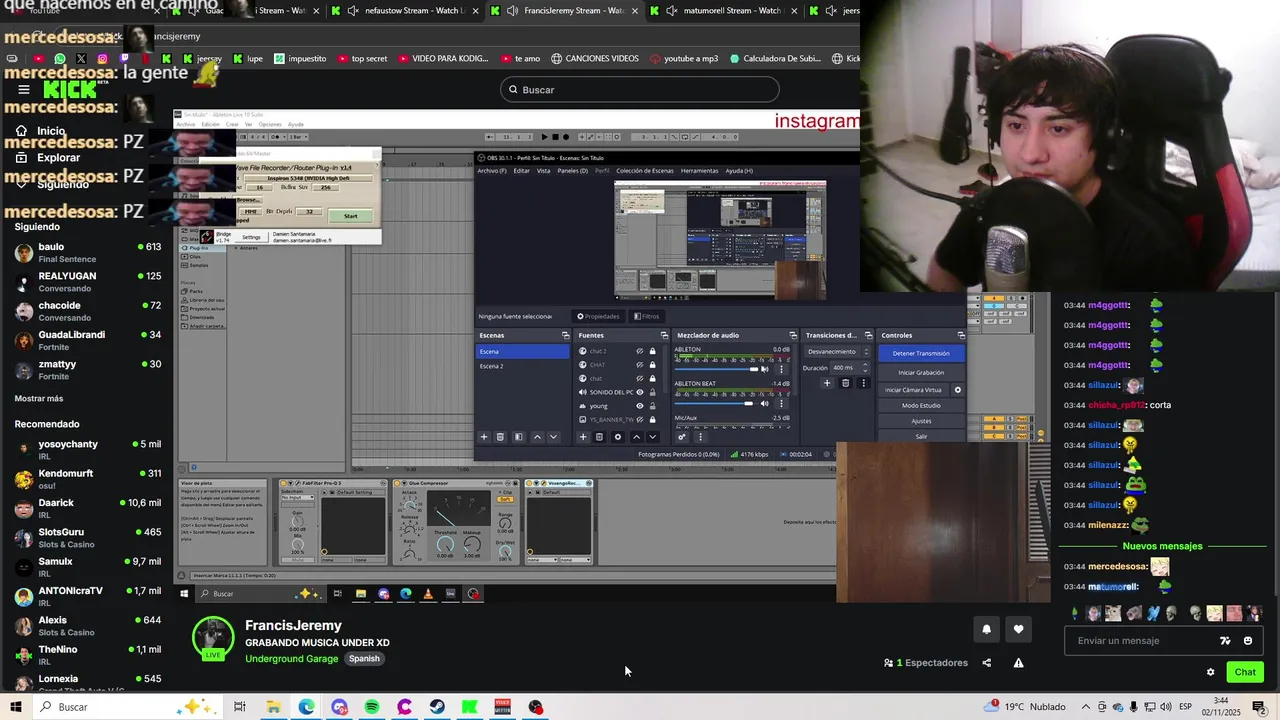Click the Kick 'Buscar' search field
This screenshot has height=720, width=1280.
640,90
